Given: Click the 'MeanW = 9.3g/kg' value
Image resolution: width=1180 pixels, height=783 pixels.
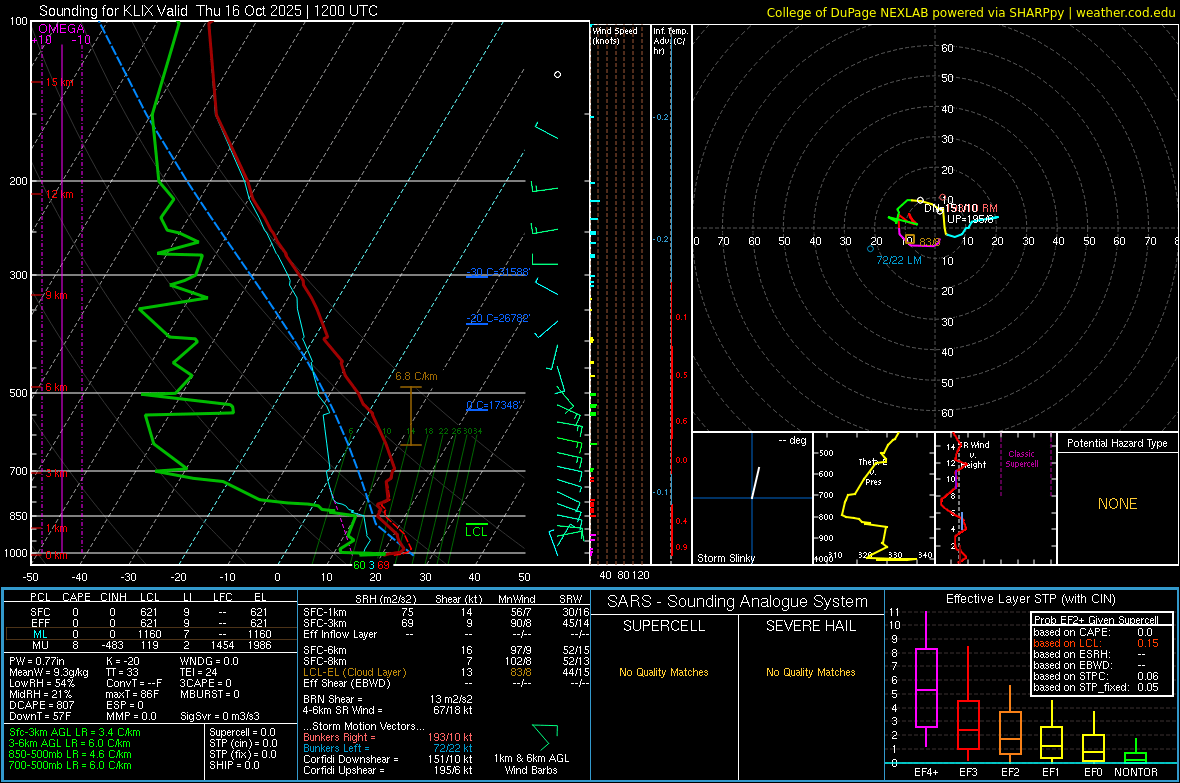Looking at the screenshot, I should 49,672.
